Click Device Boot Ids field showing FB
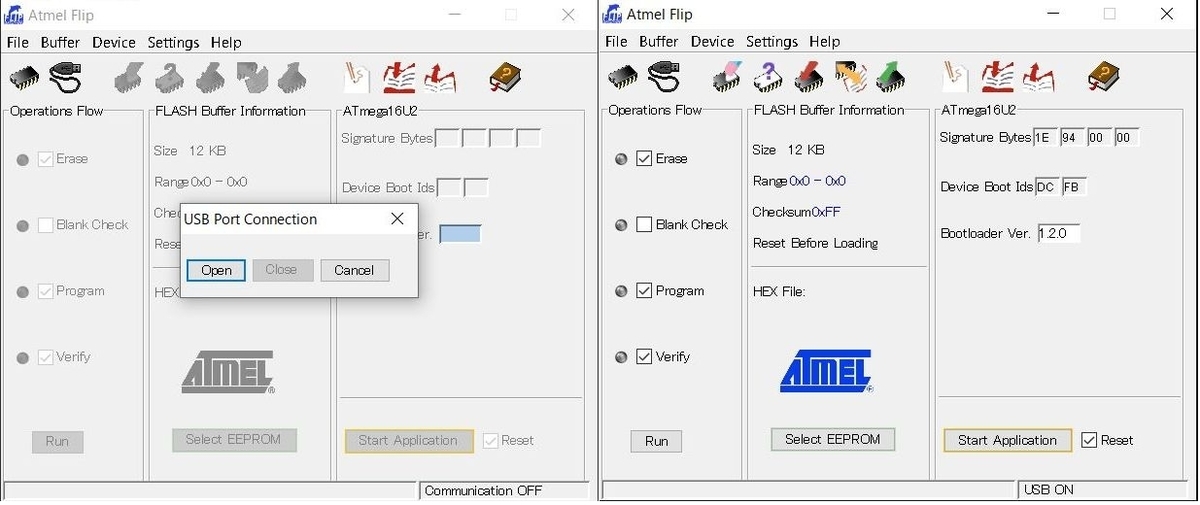This screenshot has width=1200, height=505. (x=1074, y=187)
